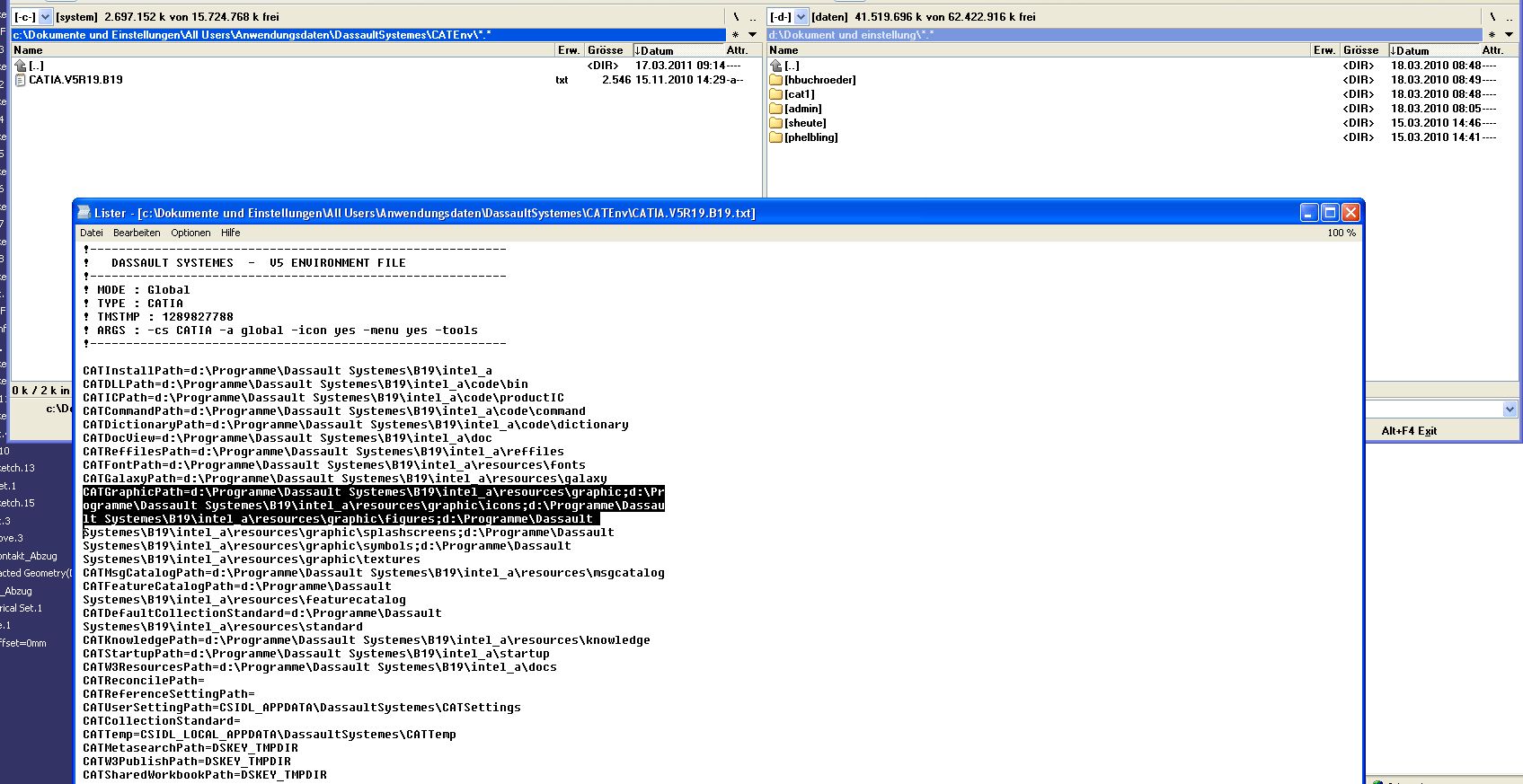Close the Lister window
This screenshot has height=784, width=1523.
click(1350, 213)
